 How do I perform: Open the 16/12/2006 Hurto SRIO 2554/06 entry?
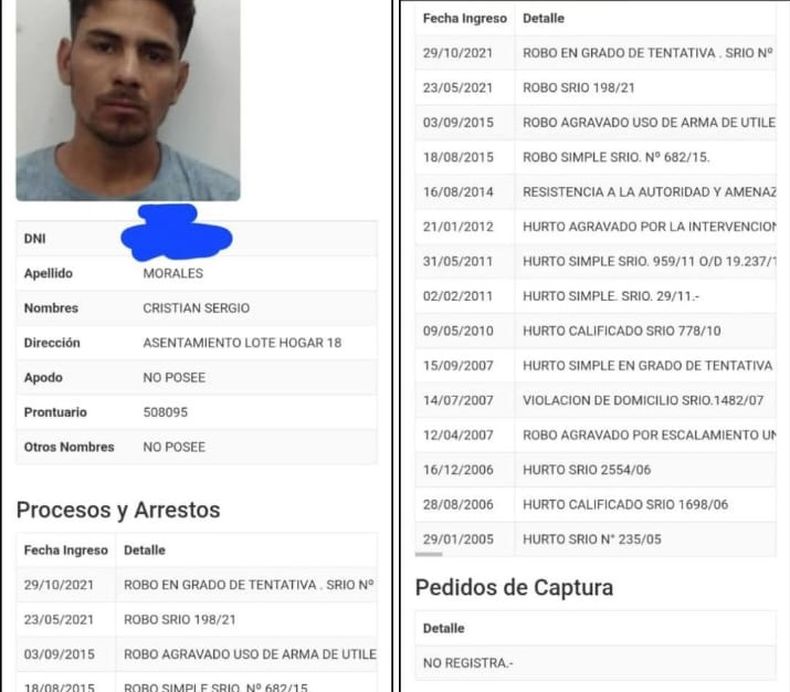click(596, 470)
